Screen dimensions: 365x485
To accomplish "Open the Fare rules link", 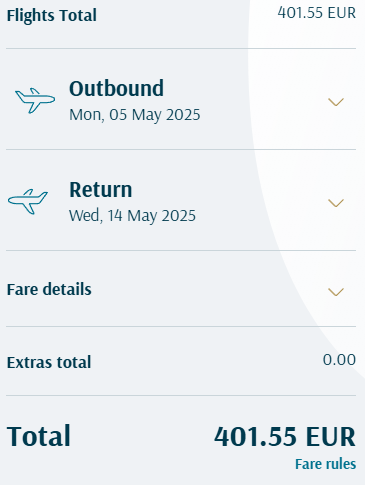I will click(x=326, y=464).
